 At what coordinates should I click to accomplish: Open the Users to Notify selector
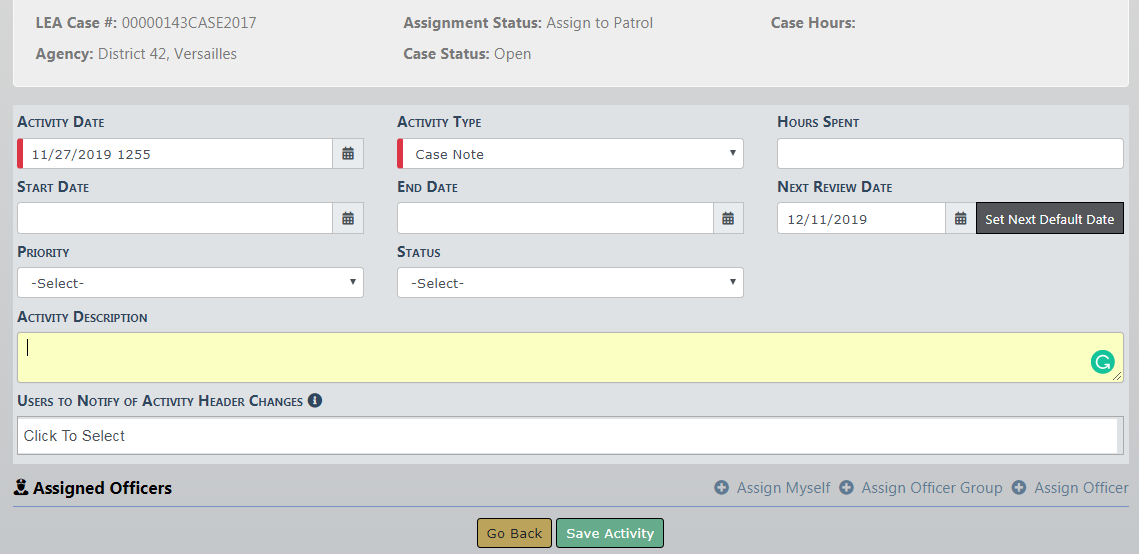566,436
